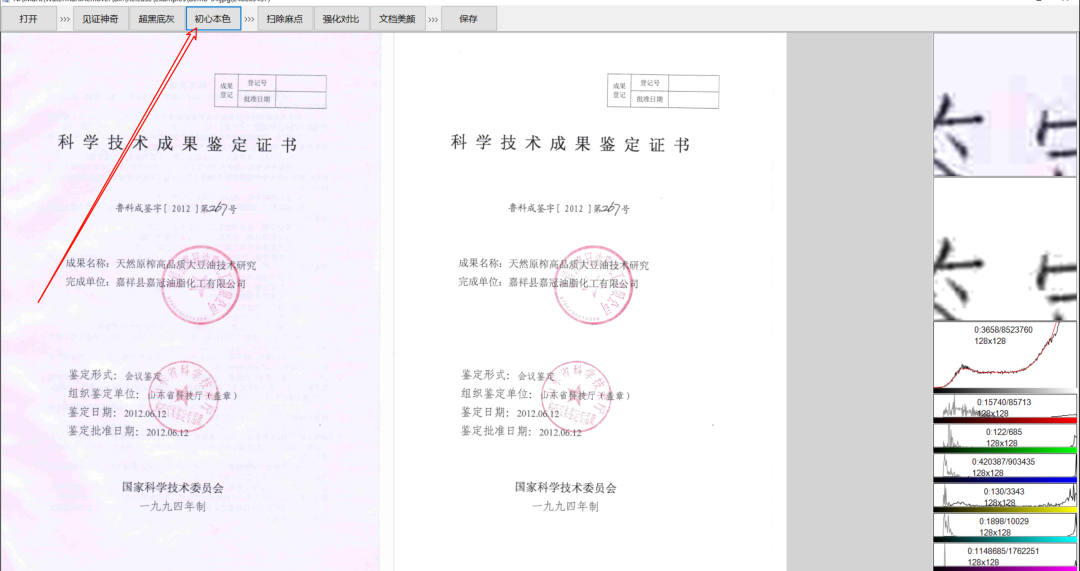The image size is (1080, 571).
Task: Click the highlighted 初心本色 button
Action: click(214, 19)
